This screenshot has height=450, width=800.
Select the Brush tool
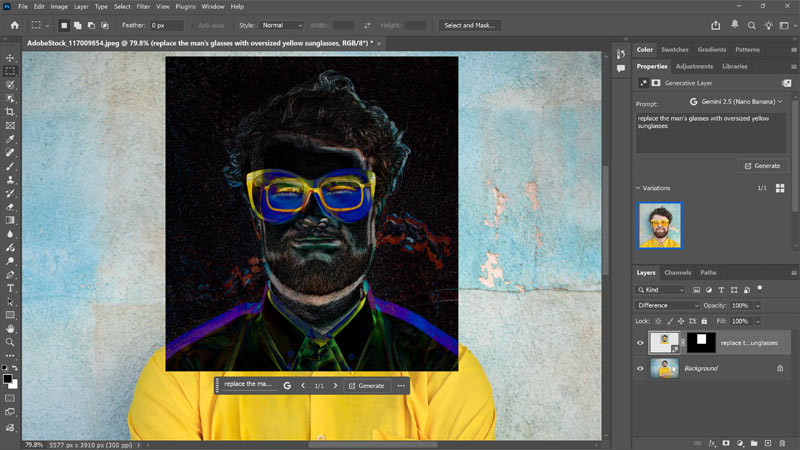[10, 166]
